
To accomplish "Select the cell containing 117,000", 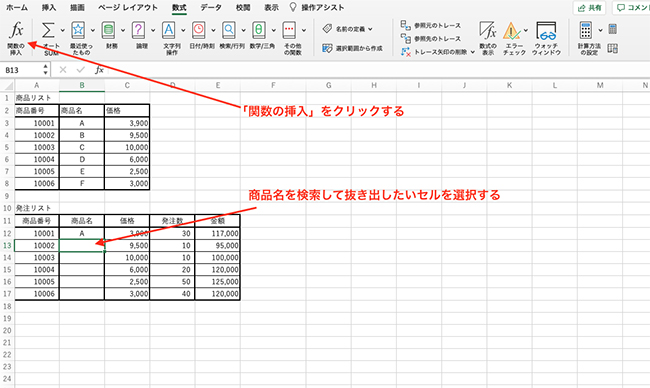I will point(218,233).
